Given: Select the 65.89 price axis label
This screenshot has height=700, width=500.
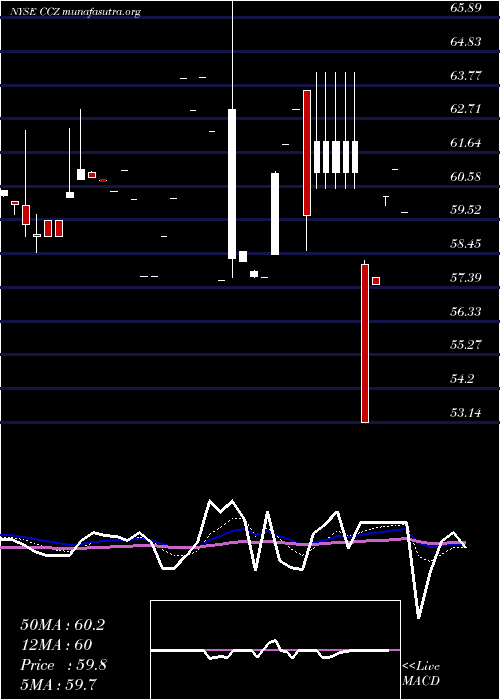Looking at the screenshot, I should 466,8.
